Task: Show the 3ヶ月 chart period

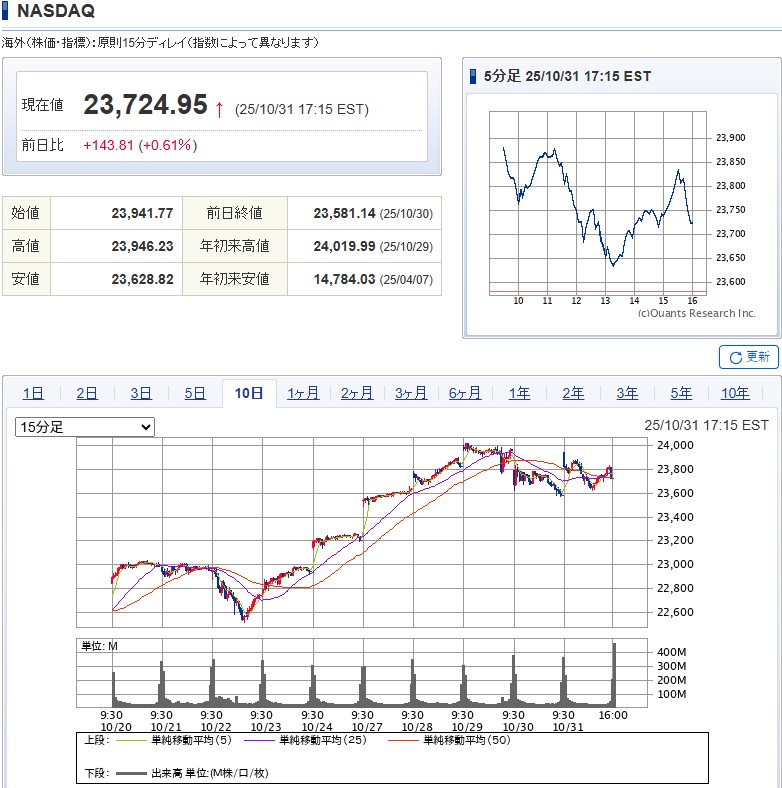Action: (x=411, y=393)
